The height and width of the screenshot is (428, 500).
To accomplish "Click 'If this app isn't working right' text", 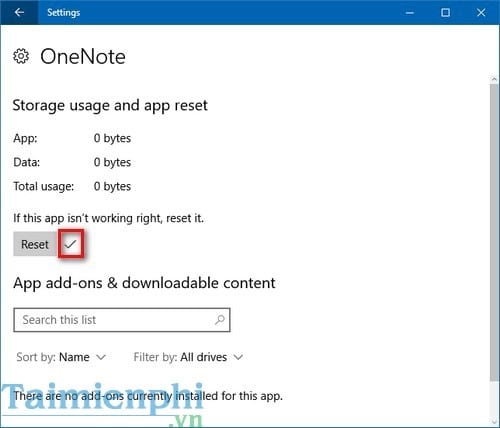I will point(108,218).
